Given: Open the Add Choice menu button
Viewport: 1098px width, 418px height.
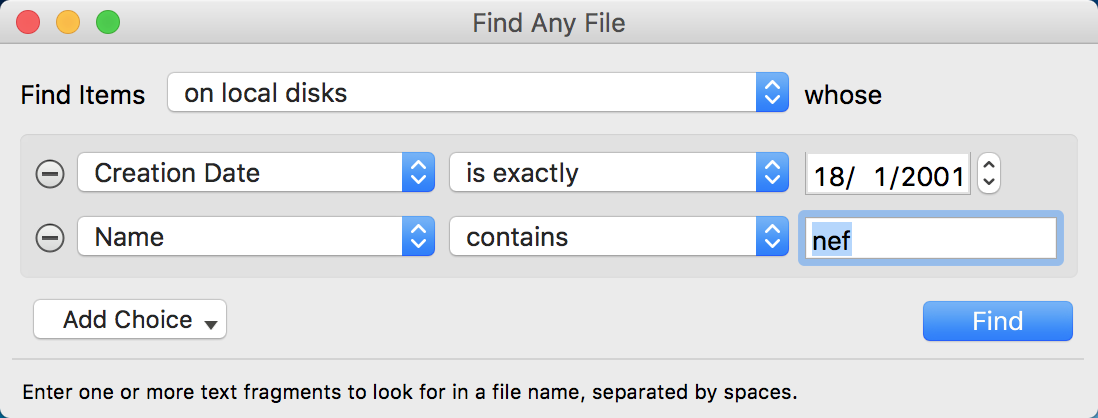Looking at the screenshot, I should pos(130,320).
